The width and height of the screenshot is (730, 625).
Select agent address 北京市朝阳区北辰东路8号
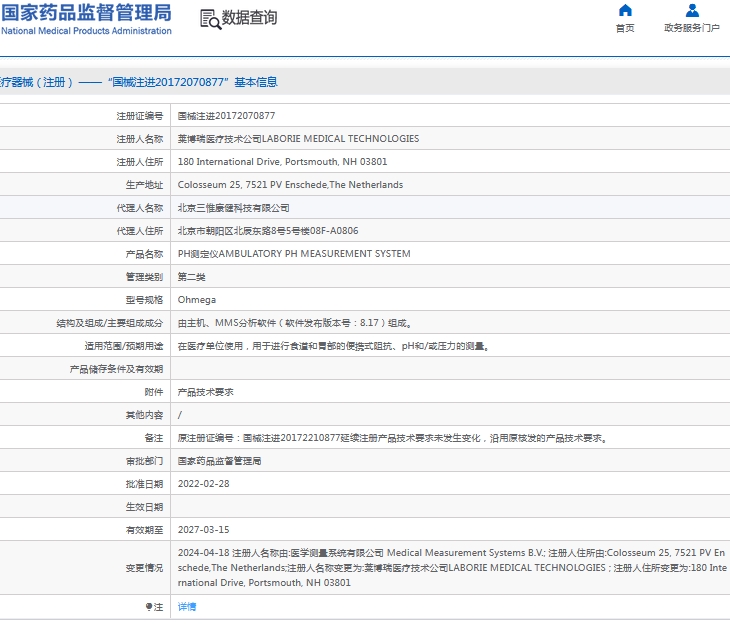(x=268, y=231)
